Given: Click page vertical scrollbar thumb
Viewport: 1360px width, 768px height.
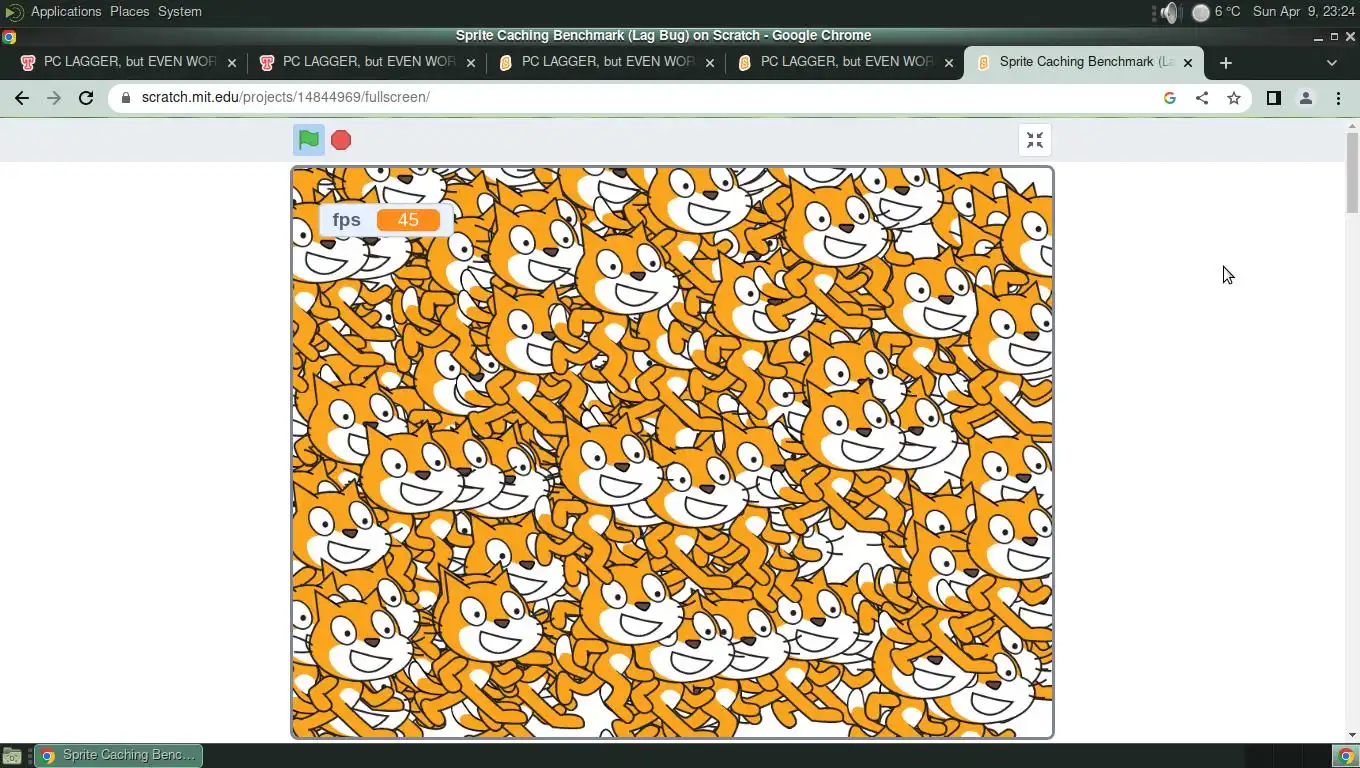Looking at the screenshot, I should (x=1352, y=172).
